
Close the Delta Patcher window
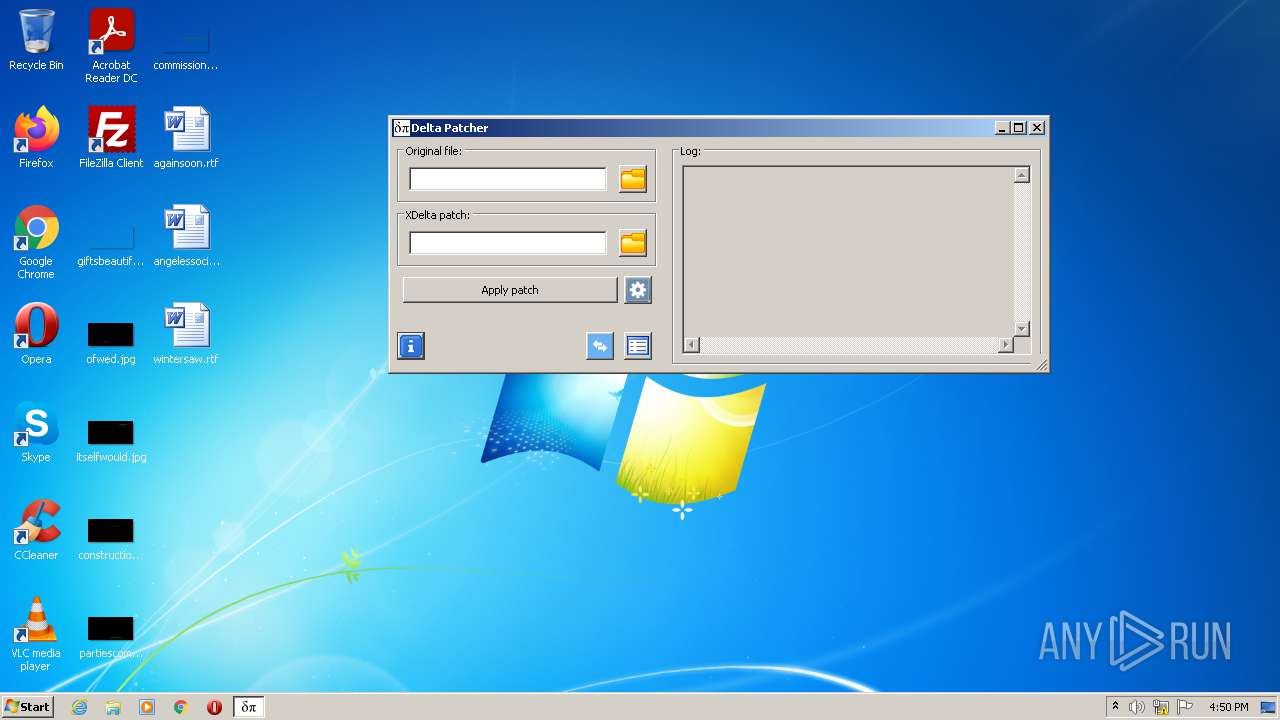click(x=1037, y=128)
